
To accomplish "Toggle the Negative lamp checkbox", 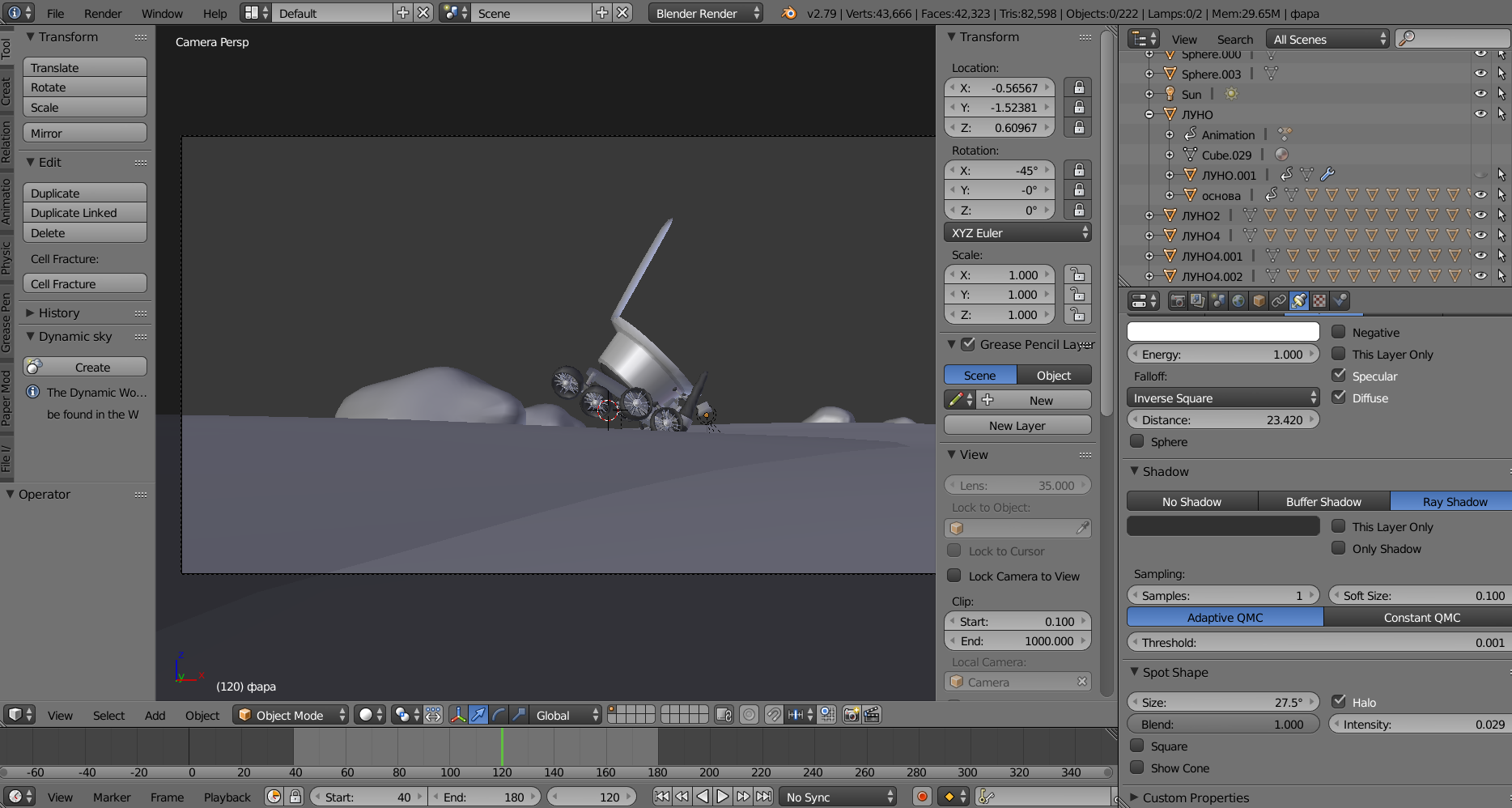I will tap(1339, 332).
